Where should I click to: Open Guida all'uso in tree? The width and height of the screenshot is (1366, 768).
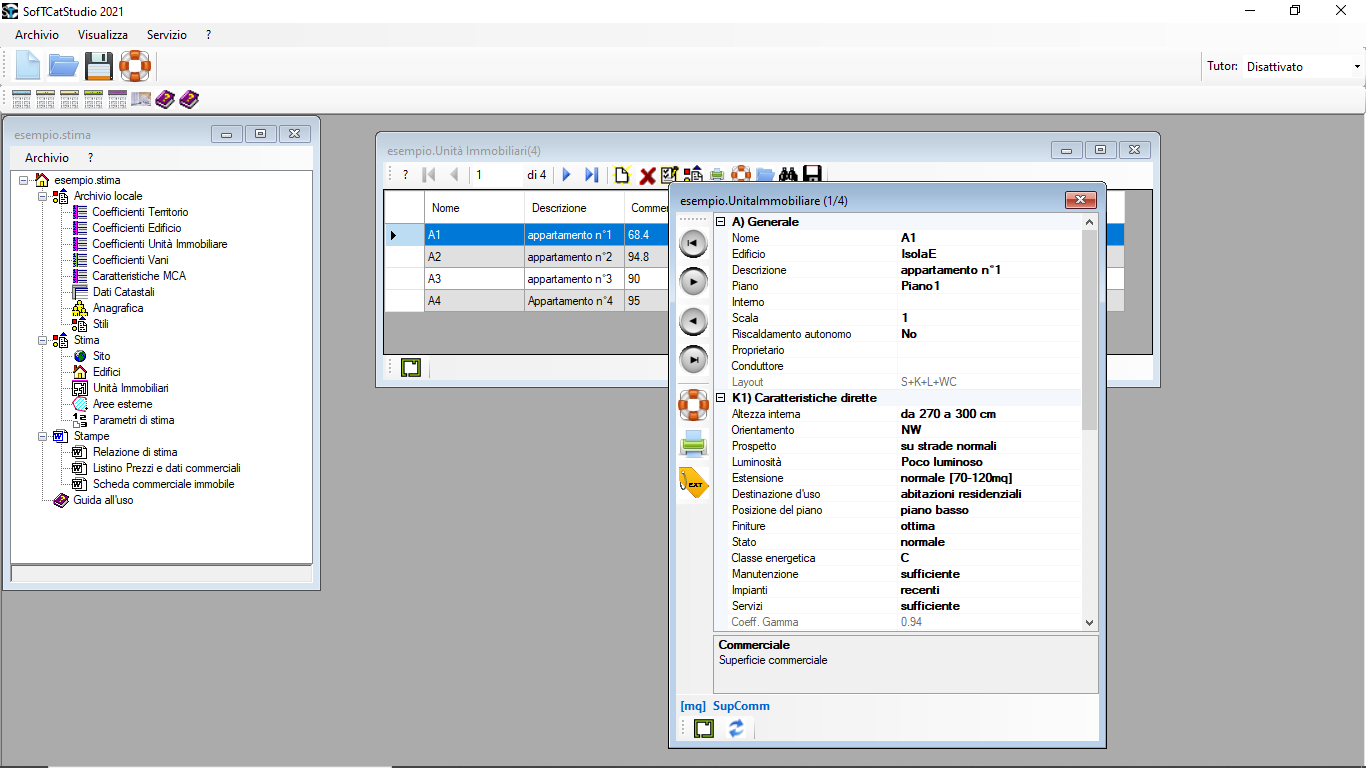coord(103,500)
